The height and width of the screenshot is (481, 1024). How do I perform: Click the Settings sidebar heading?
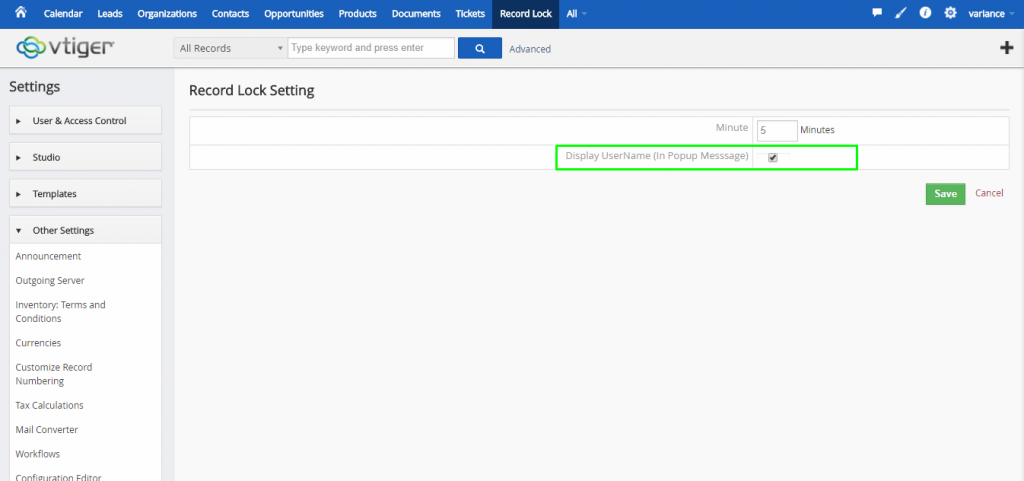tap(35, 87)
